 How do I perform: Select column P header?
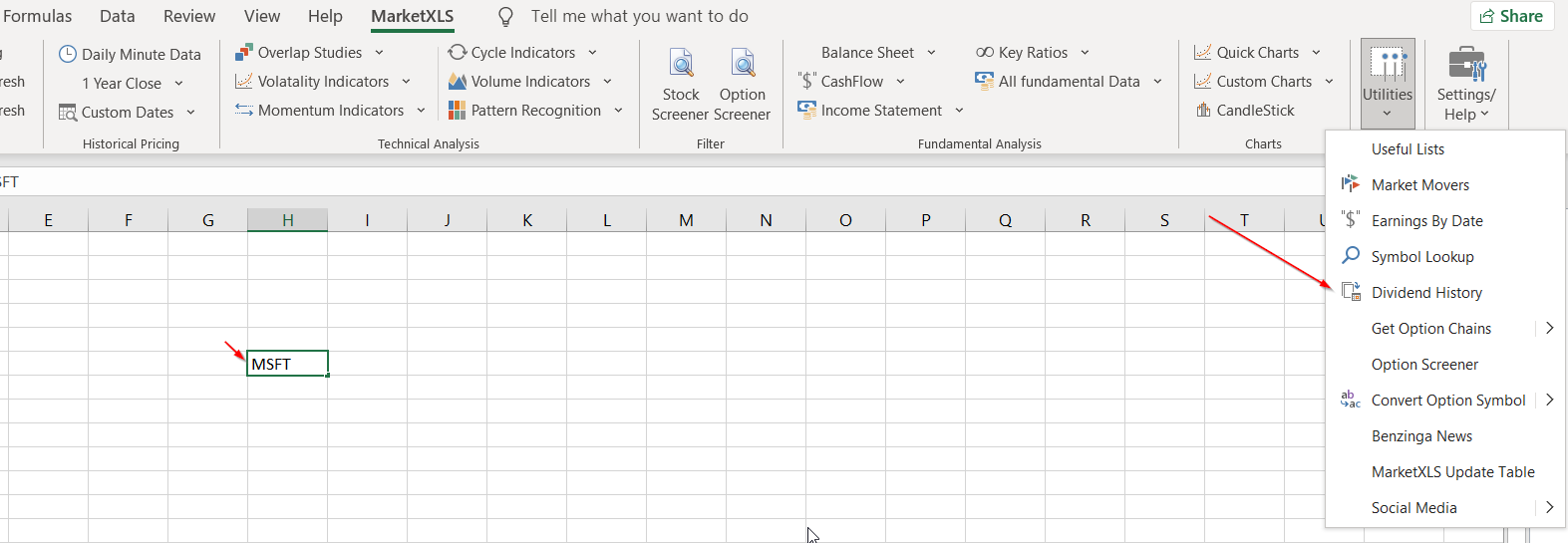(925, 220)
